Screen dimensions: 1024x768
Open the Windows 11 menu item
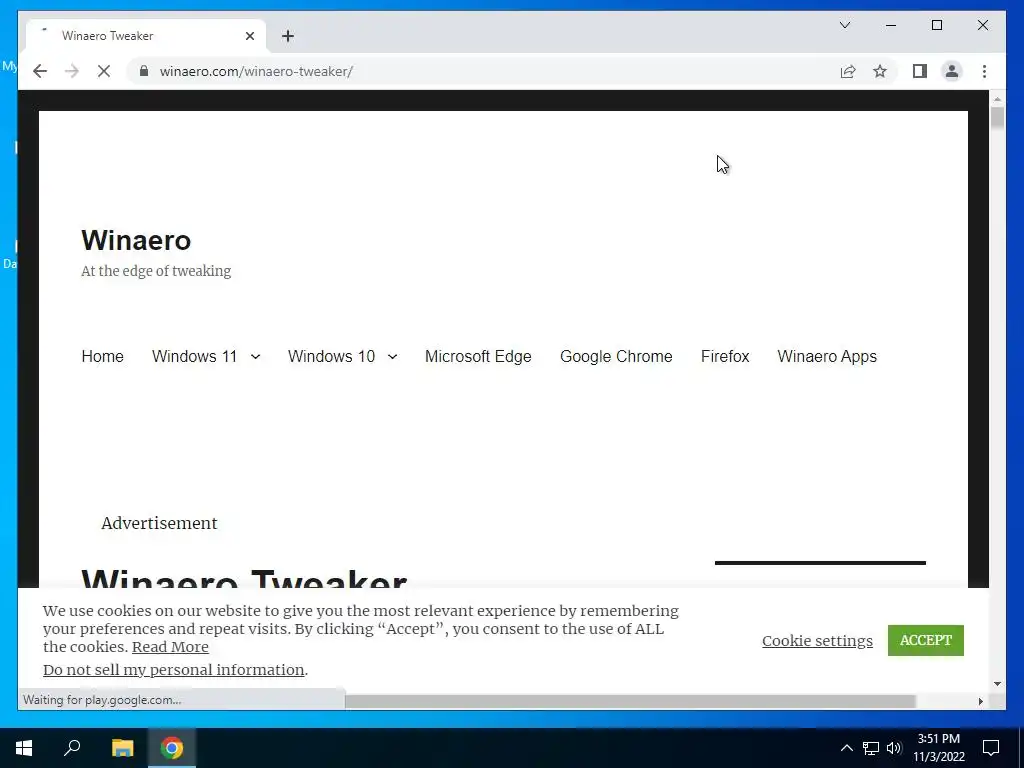click(x=195, y=357)
